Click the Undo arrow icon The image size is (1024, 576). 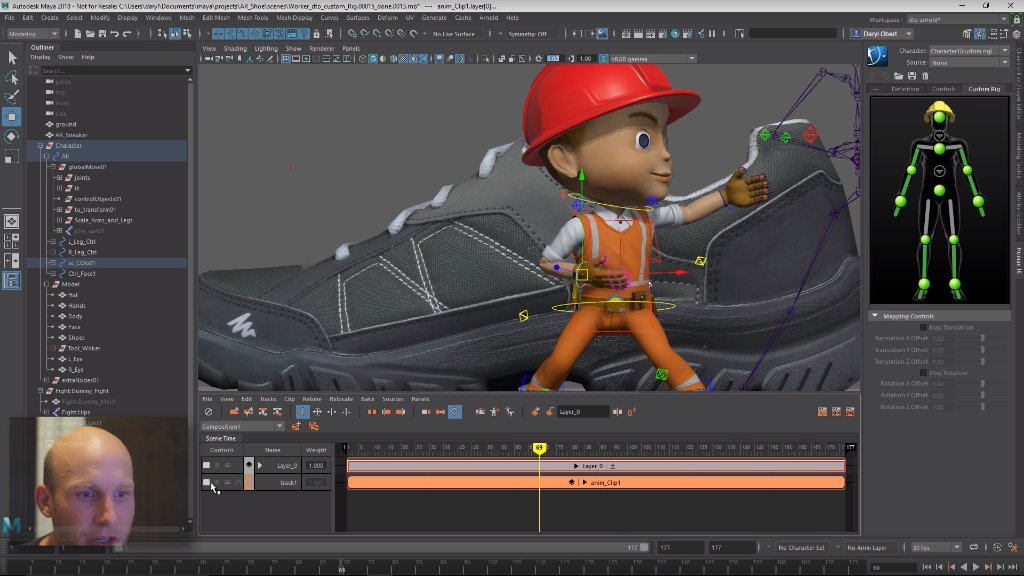point(114,33)
